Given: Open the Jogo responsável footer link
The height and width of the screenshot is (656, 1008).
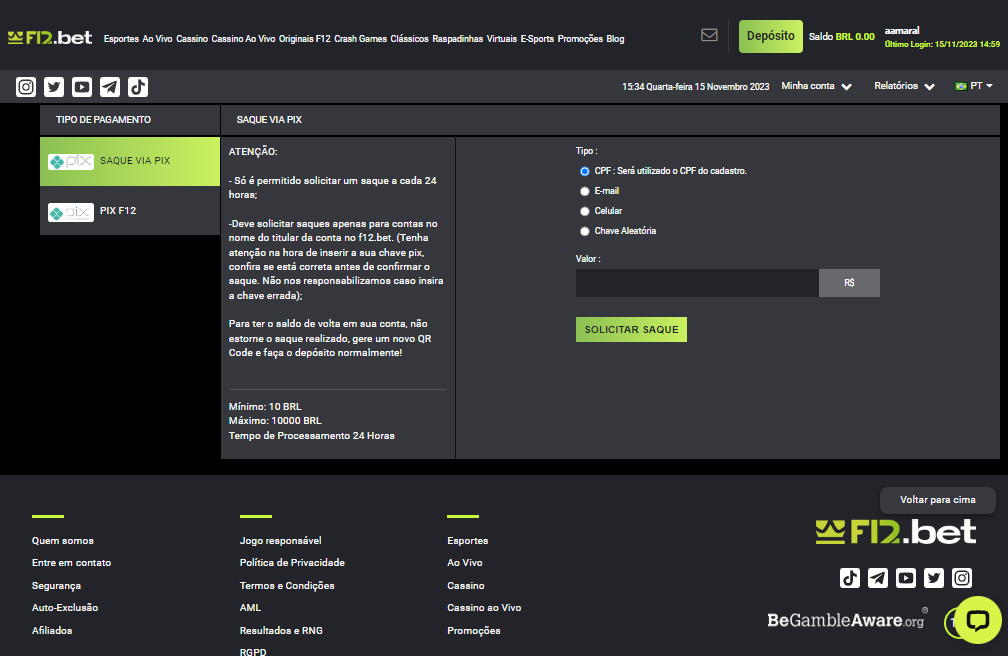Looking at the screenshot, I should (x=280, y=541).
